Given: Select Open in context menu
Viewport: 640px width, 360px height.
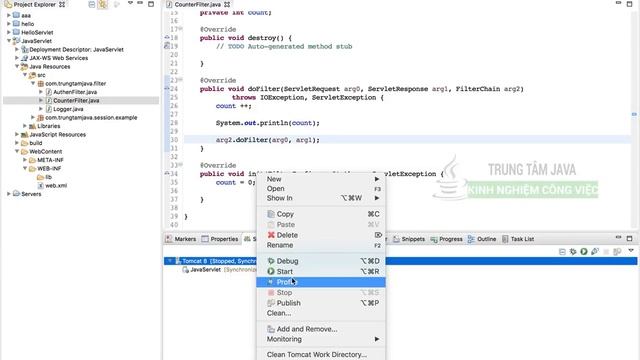Looking at the screenshot, I should coord(321,189).
